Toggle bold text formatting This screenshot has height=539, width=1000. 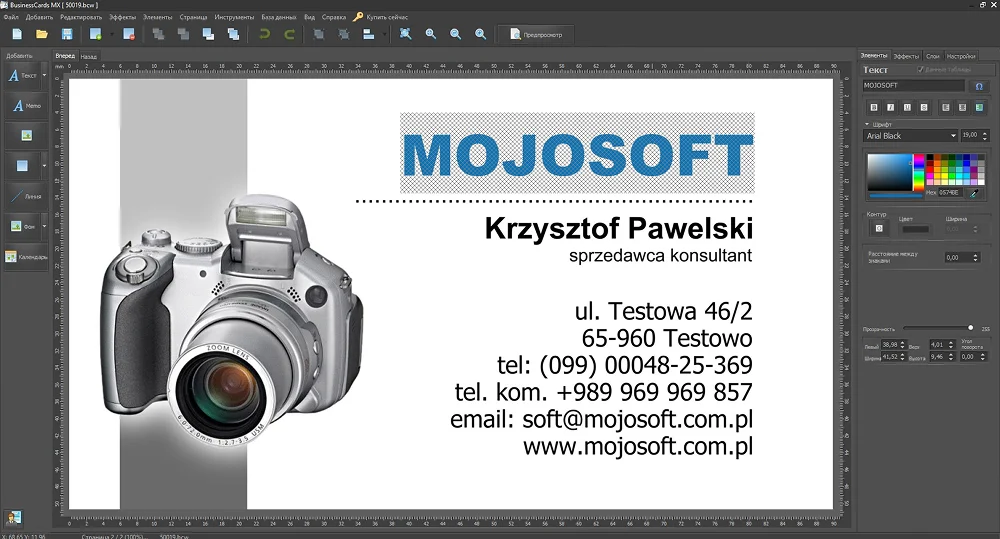pos(873,107)
